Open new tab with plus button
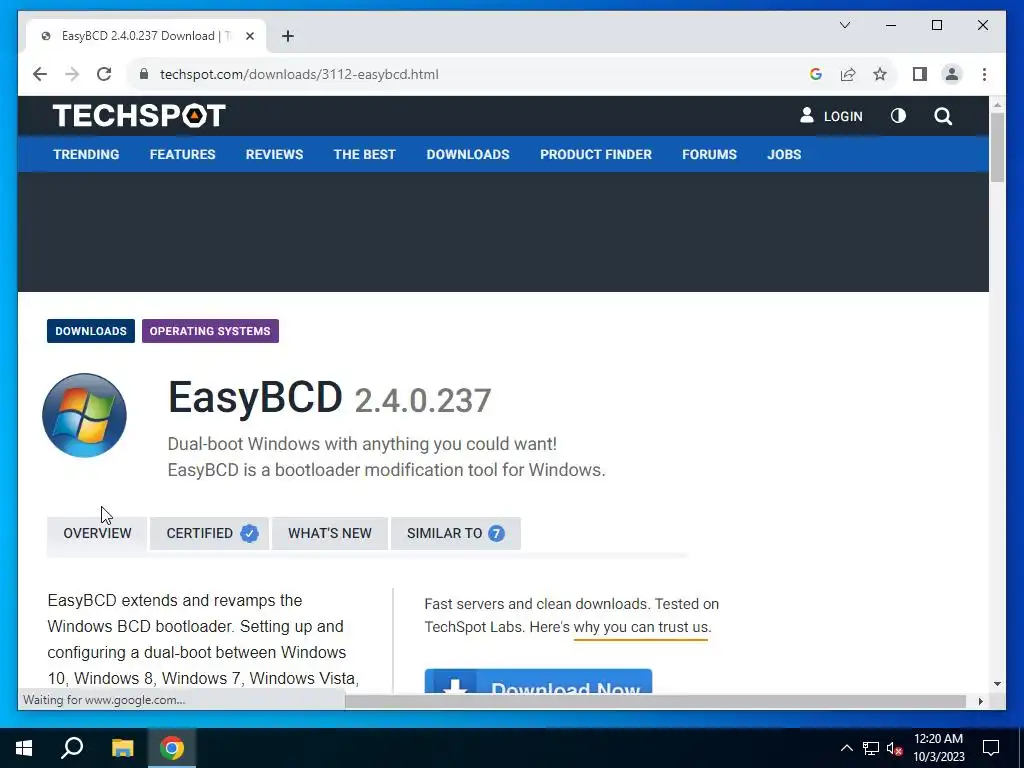This screenshot has width=1024, height=768. (288, 36)
